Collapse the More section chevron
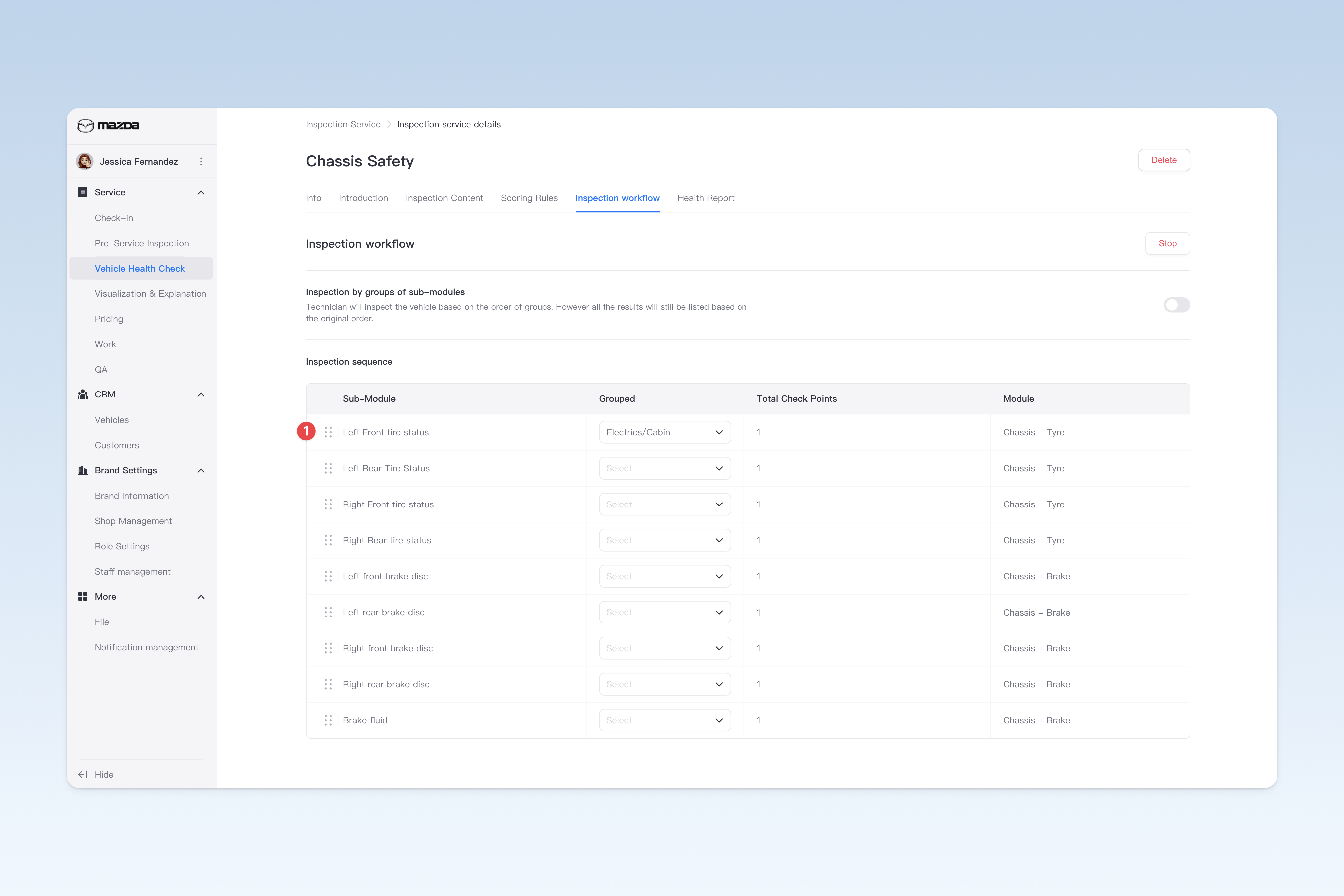Screen dimensions: 1344x896 pos(201,597)
